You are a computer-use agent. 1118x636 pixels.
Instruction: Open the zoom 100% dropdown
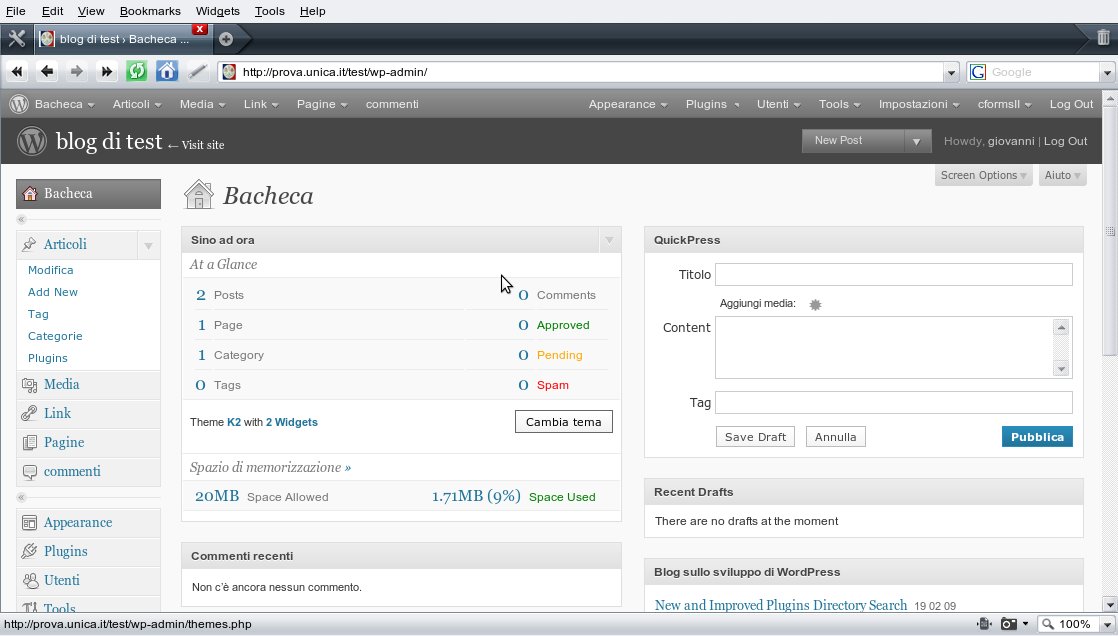point(1107,625)
